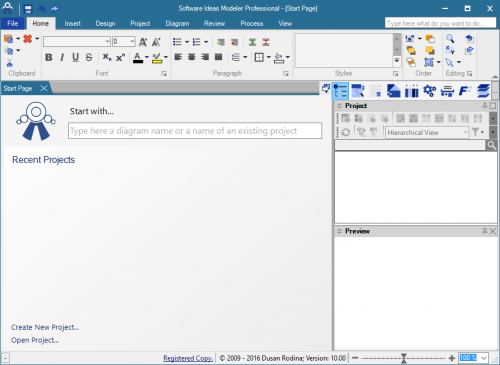
Task: Switch to the Diagram ribbon tab
Action: [x=177, y=24]
